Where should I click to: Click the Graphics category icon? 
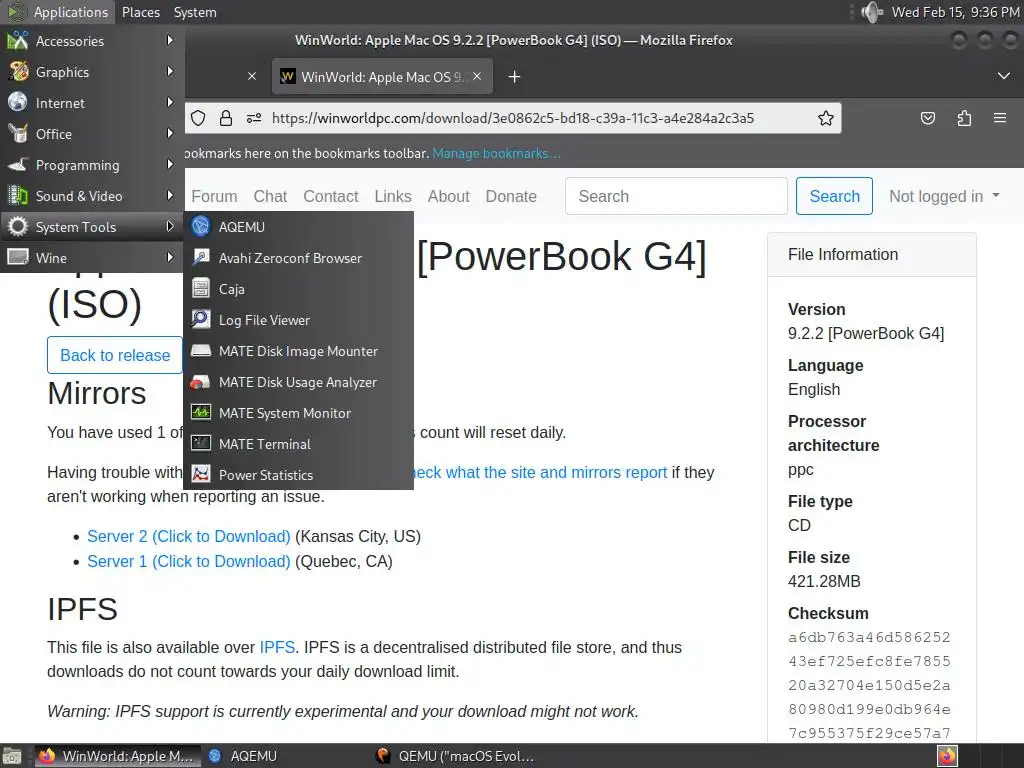click(x=18, y=71)
